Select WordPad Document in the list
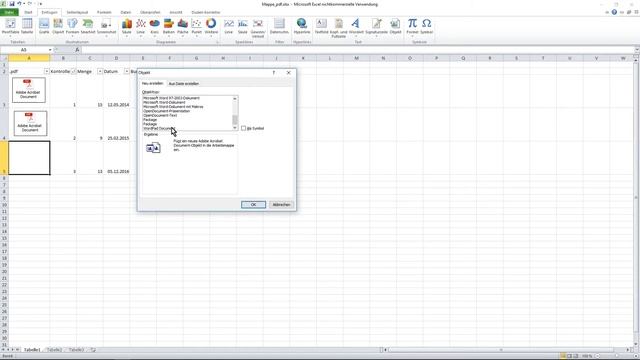The height and width of the screenshot is (360, 640). pos(160,128)
